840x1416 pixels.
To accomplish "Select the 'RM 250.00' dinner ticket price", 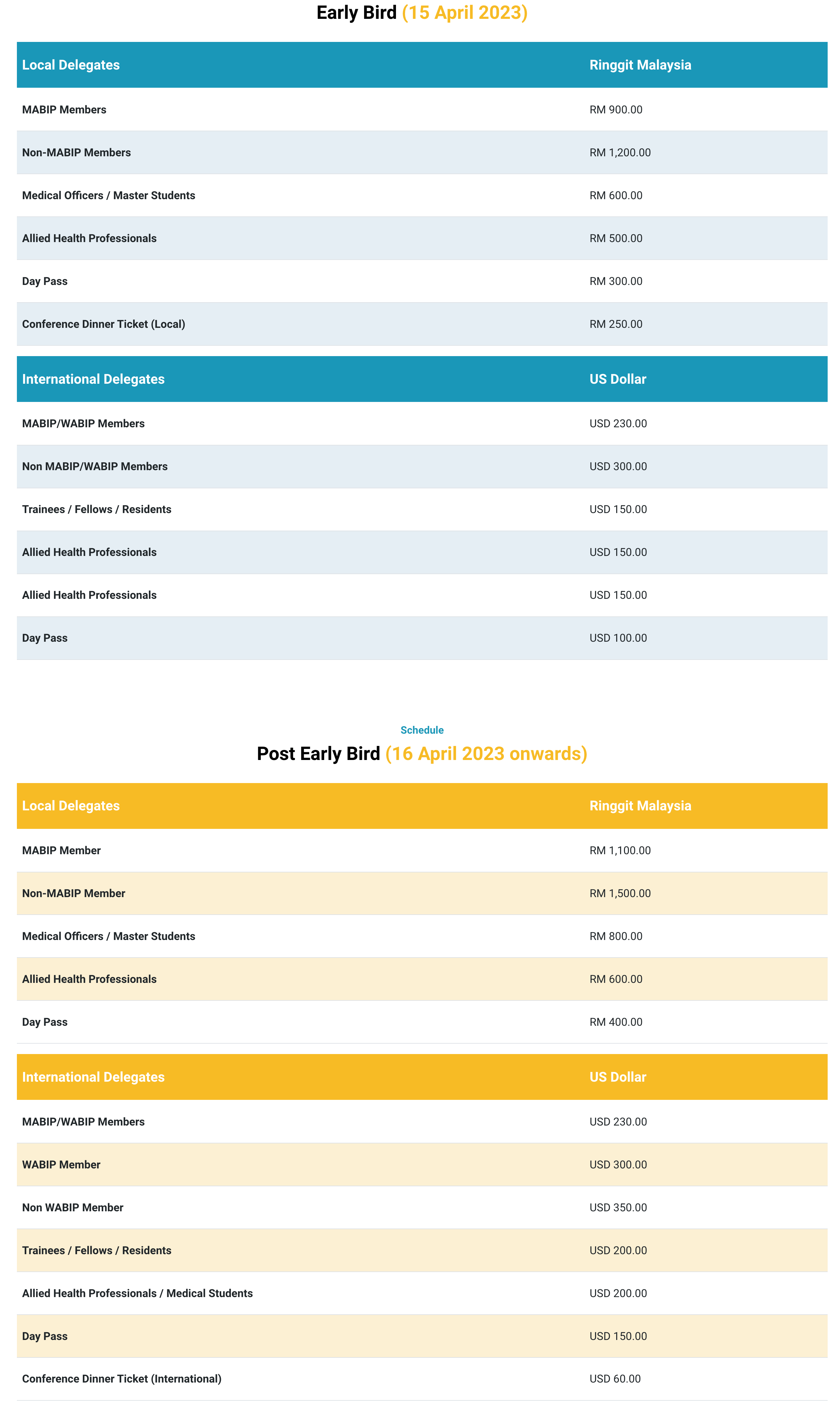I will coord(616,324).
